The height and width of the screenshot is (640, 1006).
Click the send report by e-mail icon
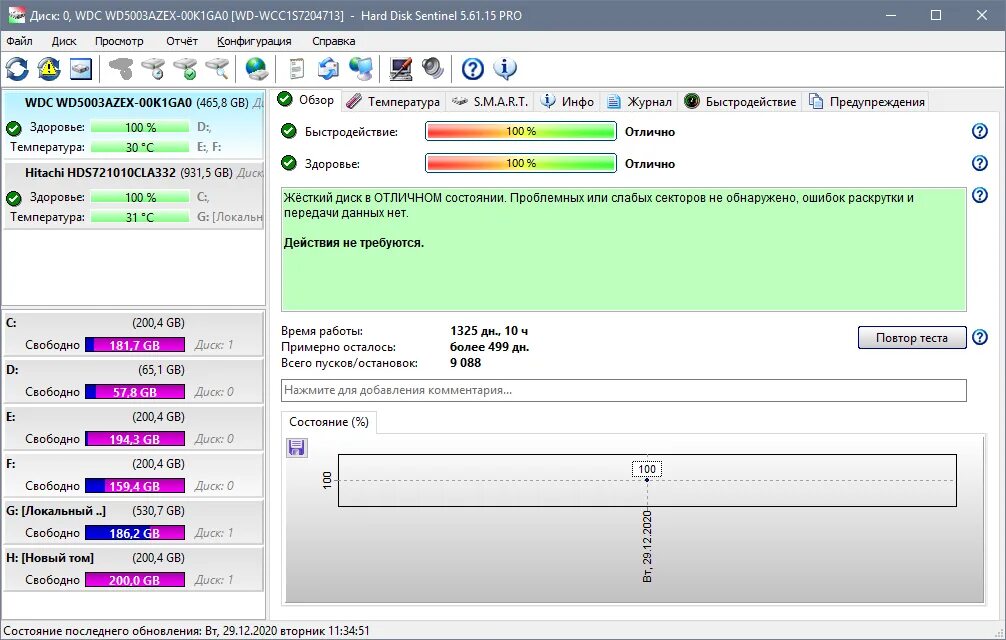328,69
